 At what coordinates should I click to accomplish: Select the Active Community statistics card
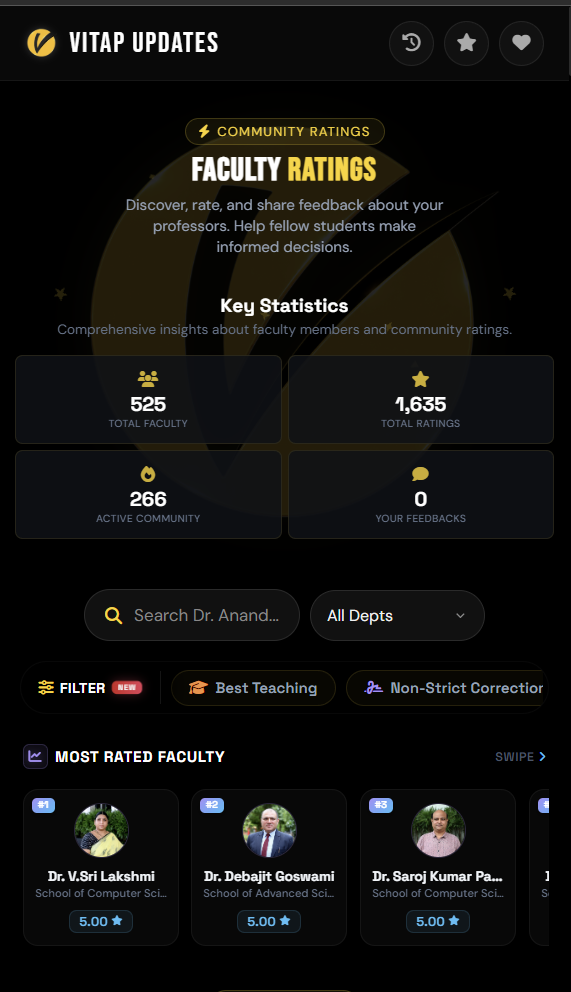(148, 495)
